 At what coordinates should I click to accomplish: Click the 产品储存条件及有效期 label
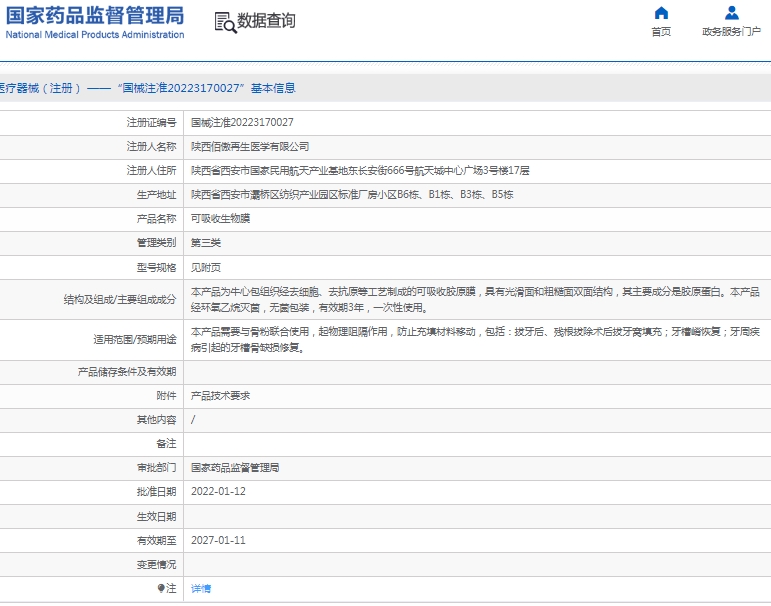coord(127,372)
